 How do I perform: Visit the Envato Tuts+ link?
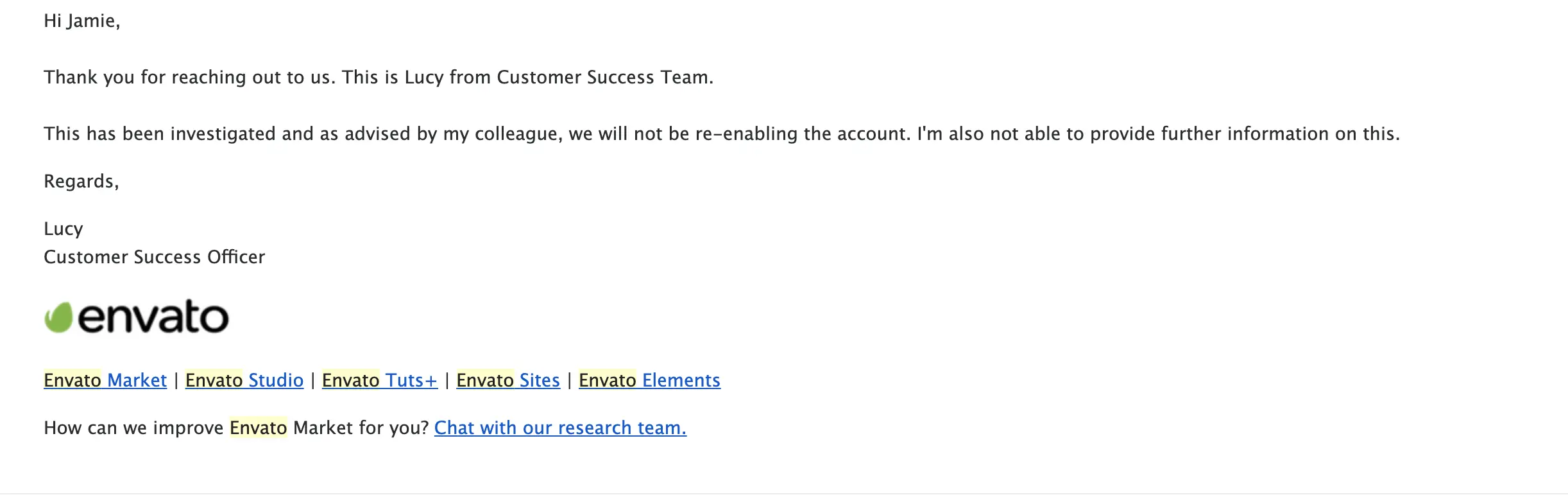click(380, 380)
